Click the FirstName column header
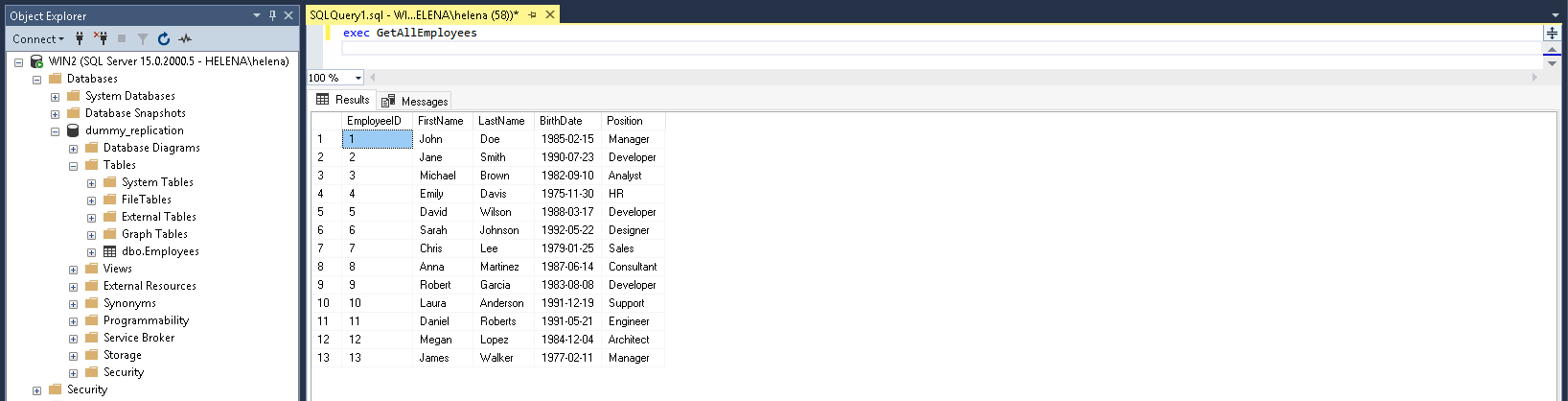 pyautogui.click(x=441, y=121)
